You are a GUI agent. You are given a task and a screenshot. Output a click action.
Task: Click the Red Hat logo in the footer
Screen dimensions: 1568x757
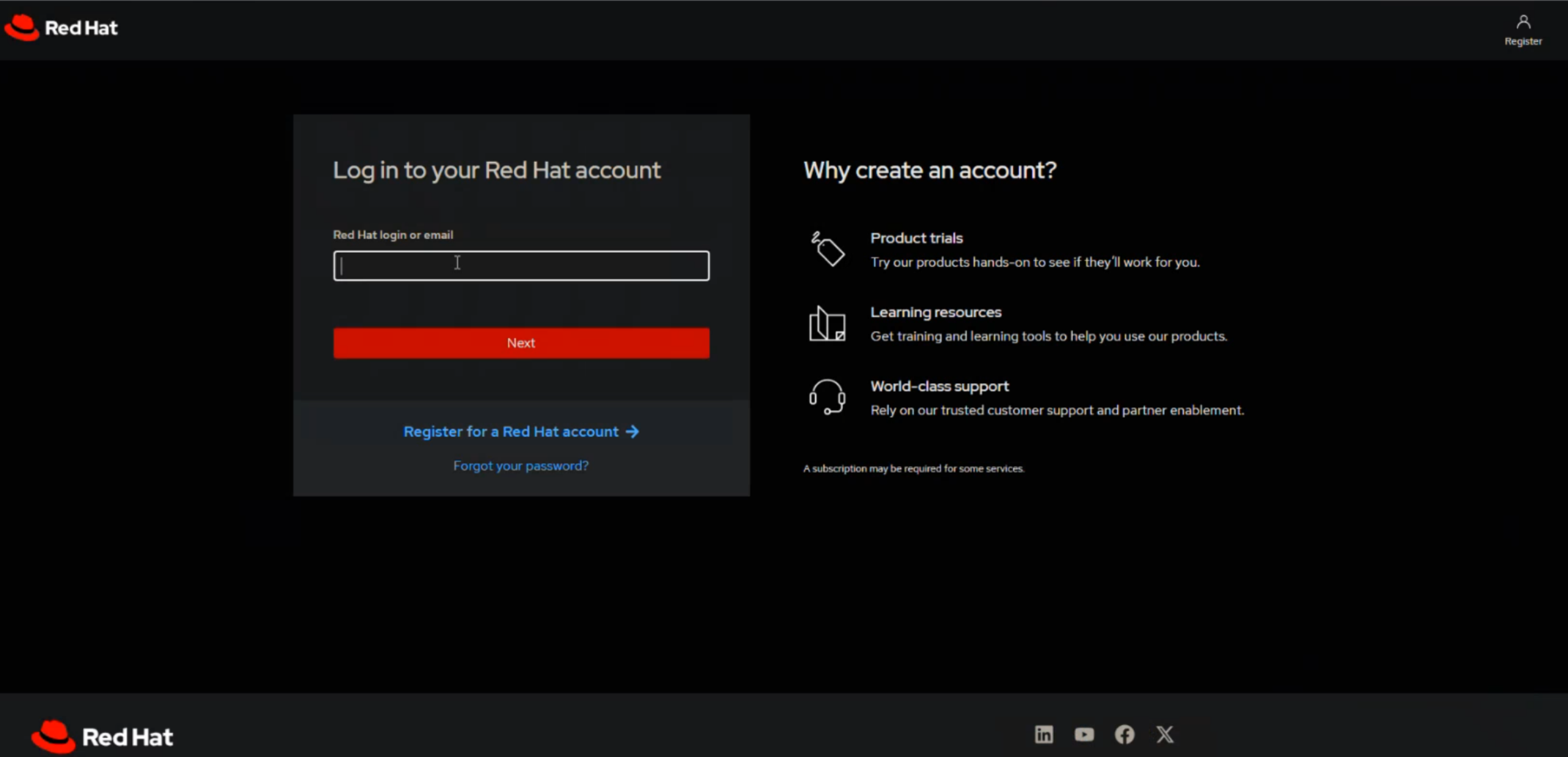coord(103,736)
